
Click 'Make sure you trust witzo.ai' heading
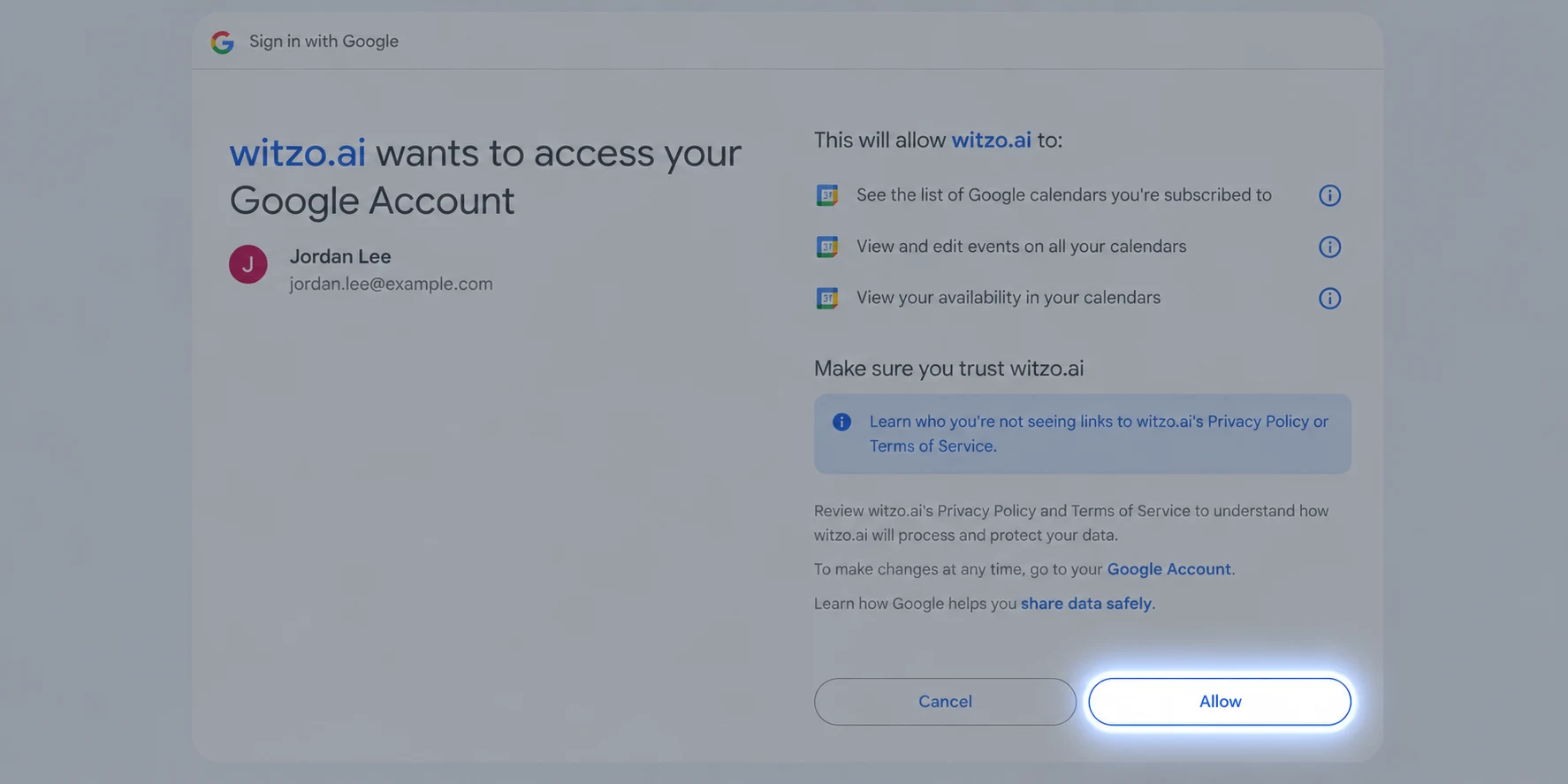pos(948,369)
